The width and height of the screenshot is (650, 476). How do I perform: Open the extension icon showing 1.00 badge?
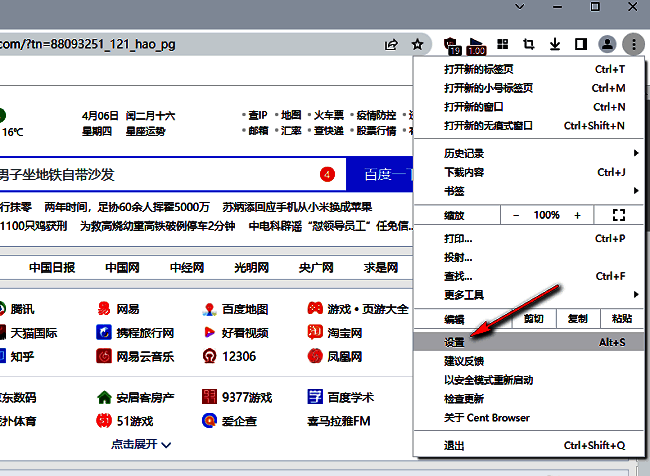pyautogui.click(x=476, y=46)
